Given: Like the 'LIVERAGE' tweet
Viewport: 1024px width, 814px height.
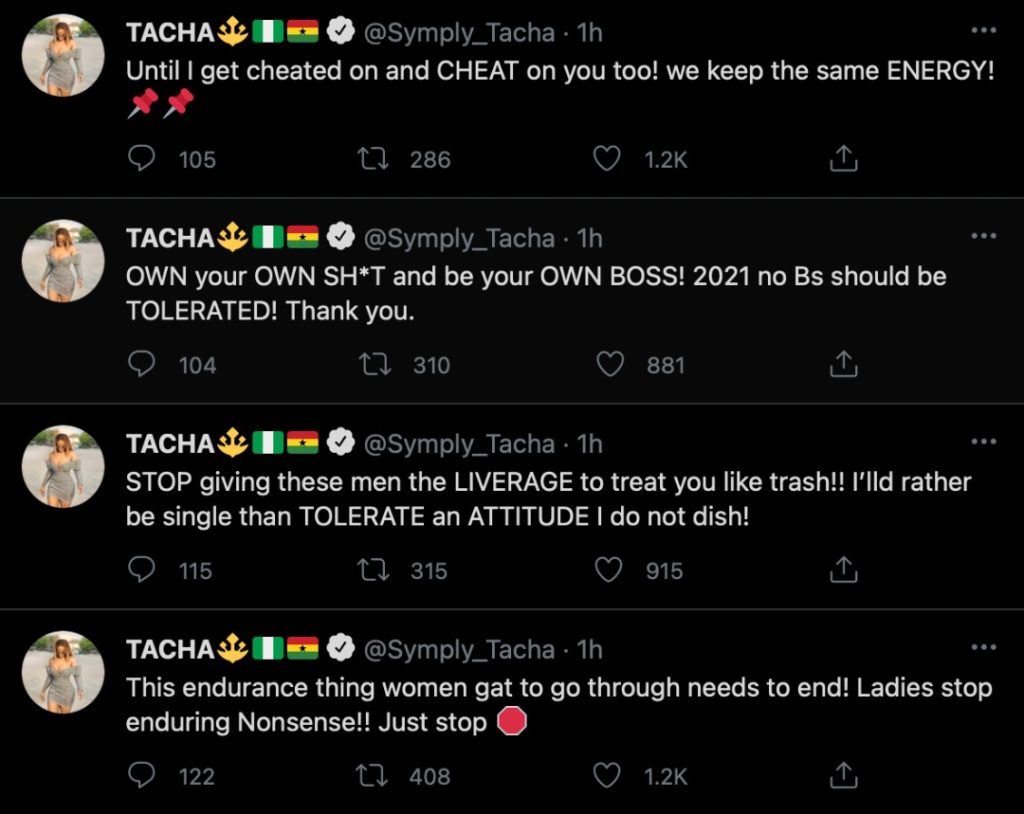Looking at the screenshot, I should [x=609, y=570].
